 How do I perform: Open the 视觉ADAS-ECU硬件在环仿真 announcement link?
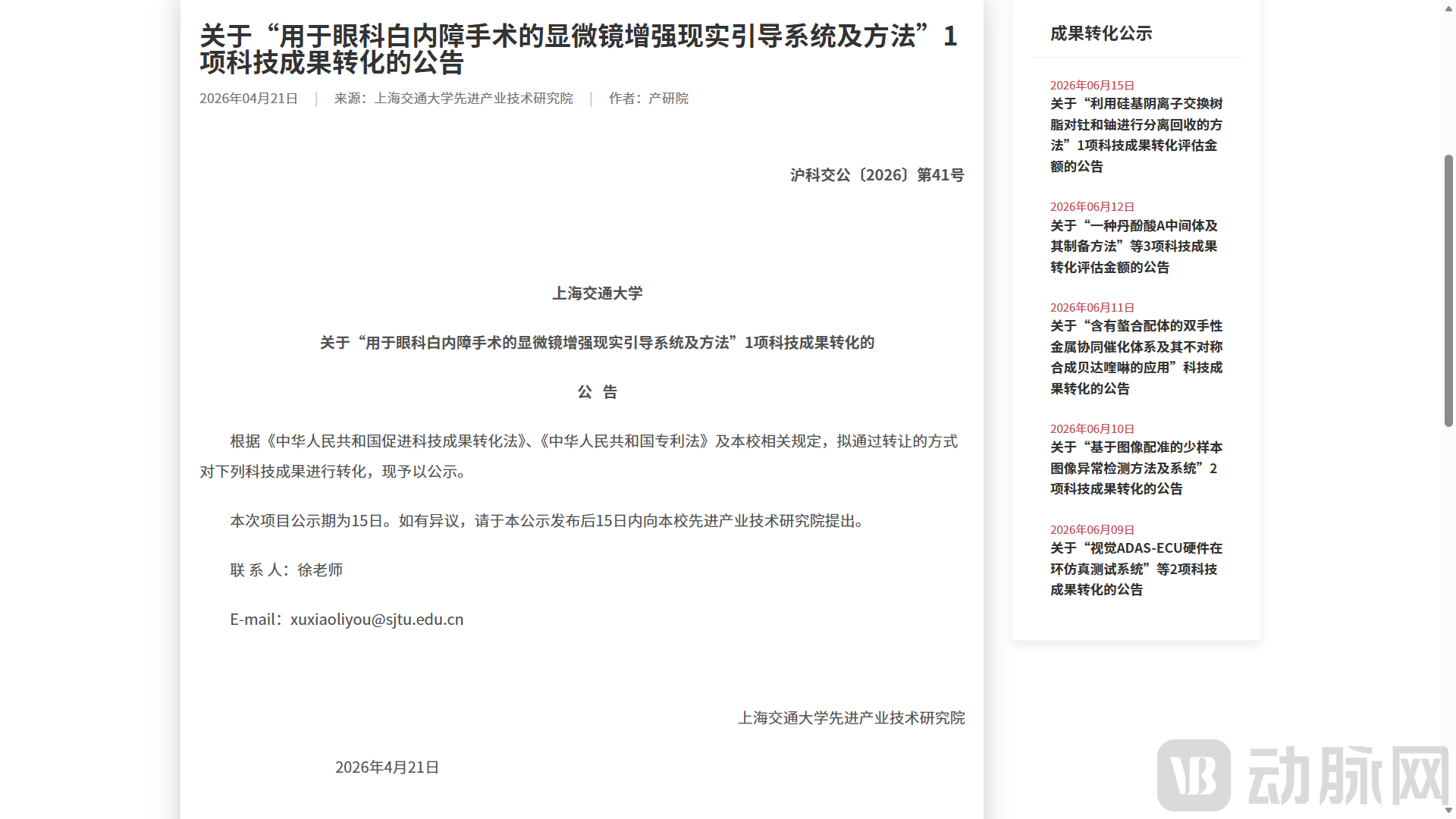[1136, 568]
